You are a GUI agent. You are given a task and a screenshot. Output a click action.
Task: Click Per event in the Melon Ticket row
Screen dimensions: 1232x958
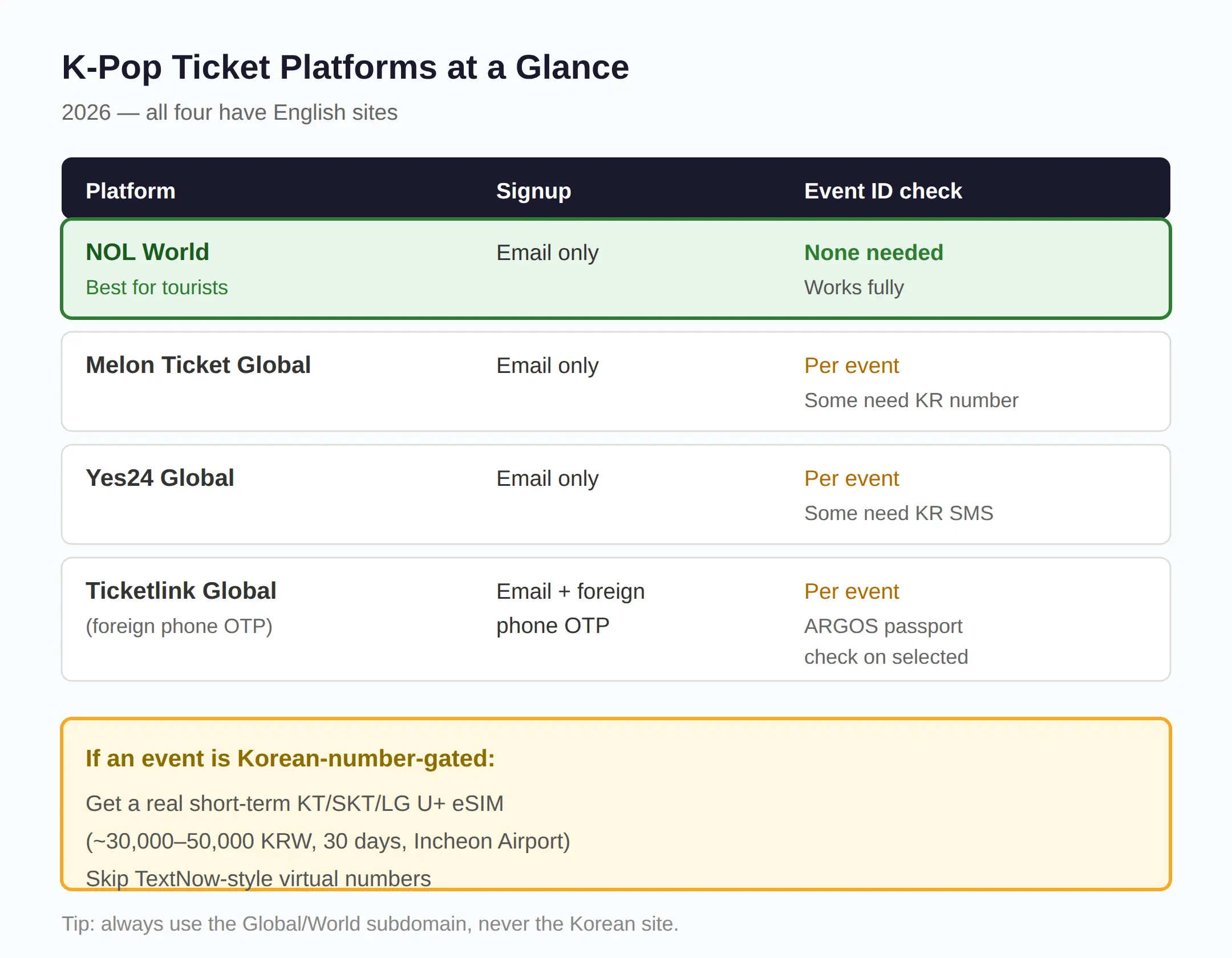point(852,366)
